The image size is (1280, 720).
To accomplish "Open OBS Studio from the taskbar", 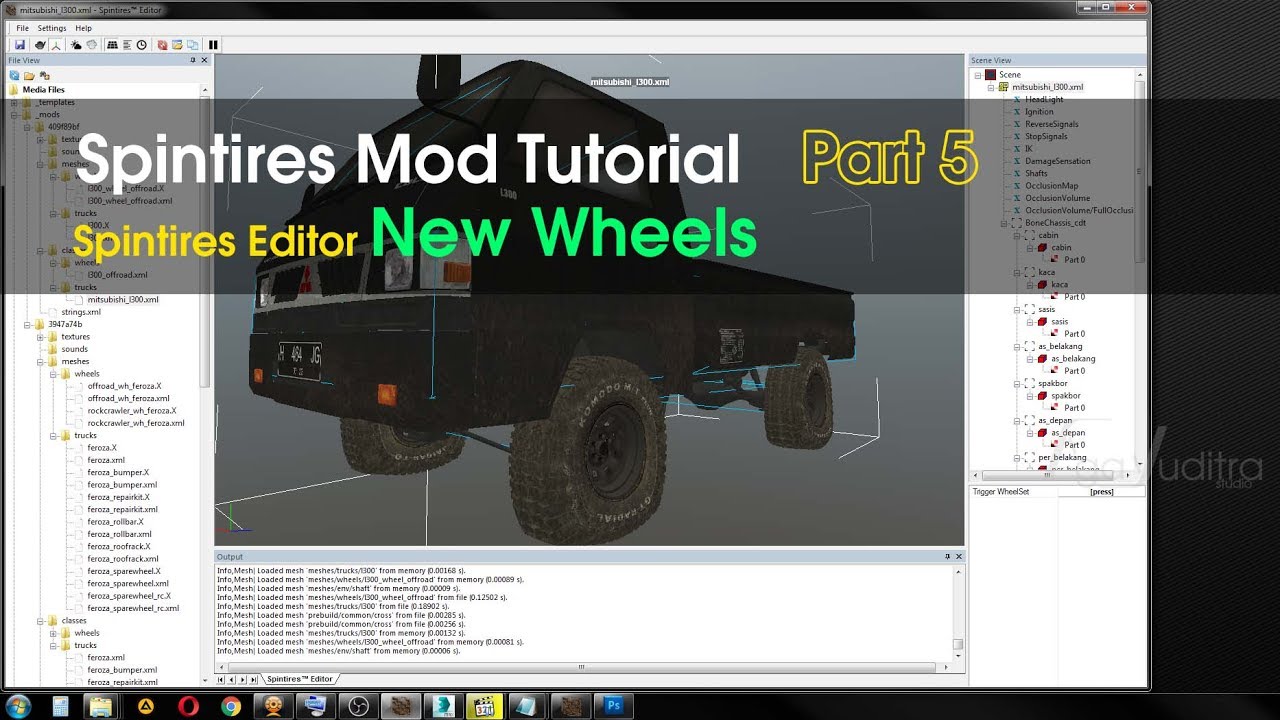I will 359,706.
